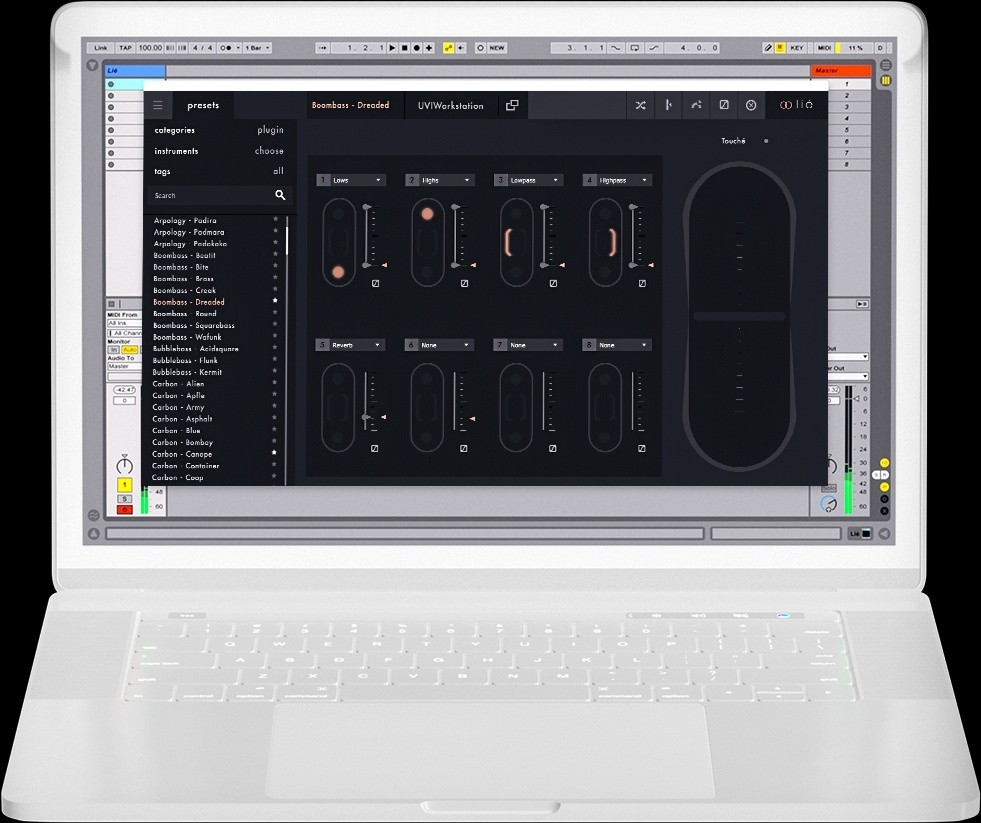Toggle invert checkbox under slot 3 Lowpass
The height and width of the screenshot is (823, 981).
pyautogui.click(x=553, y=284)
